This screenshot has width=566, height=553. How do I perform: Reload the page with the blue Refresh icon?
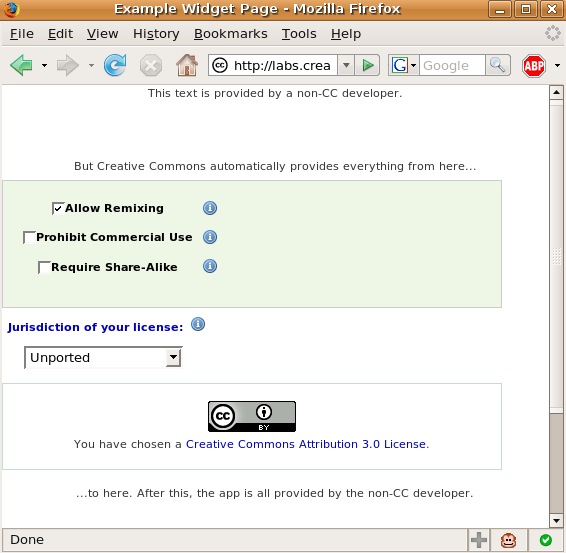click(115, 65)
